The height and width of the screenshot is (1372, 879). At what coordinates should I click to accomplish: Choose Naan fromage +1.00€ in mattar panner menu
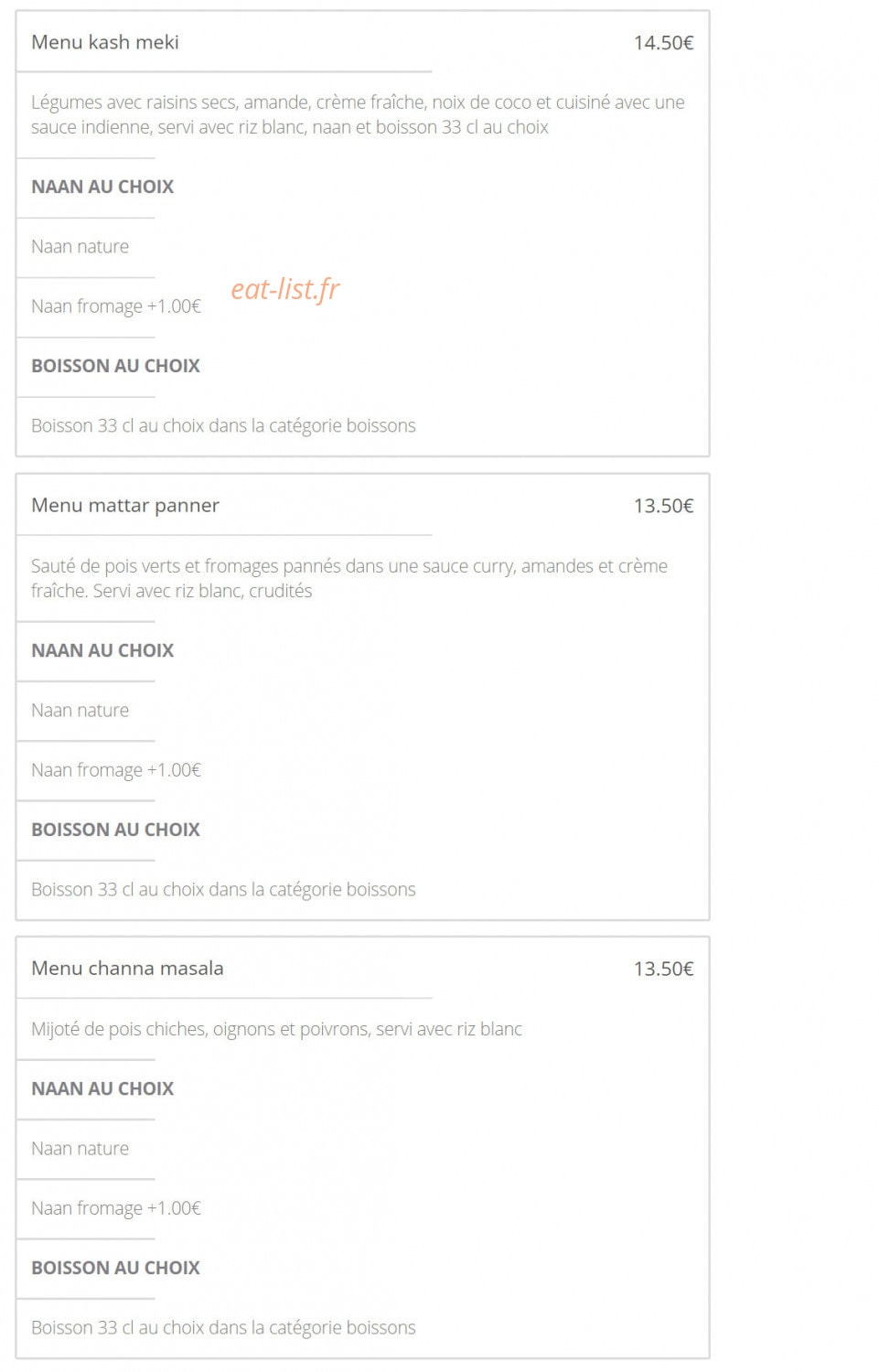pyautogui.click(x=116, y=770)
